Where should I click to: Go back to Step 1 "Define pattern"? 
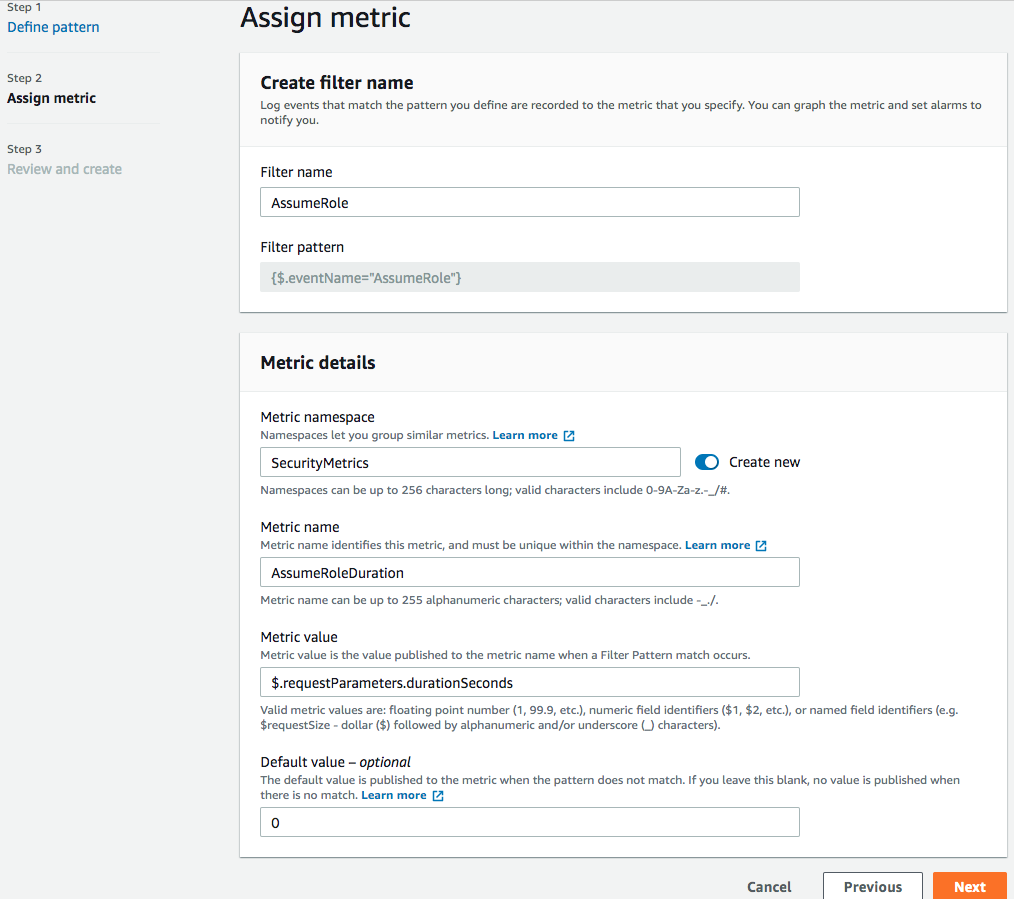tap(53, 27)
